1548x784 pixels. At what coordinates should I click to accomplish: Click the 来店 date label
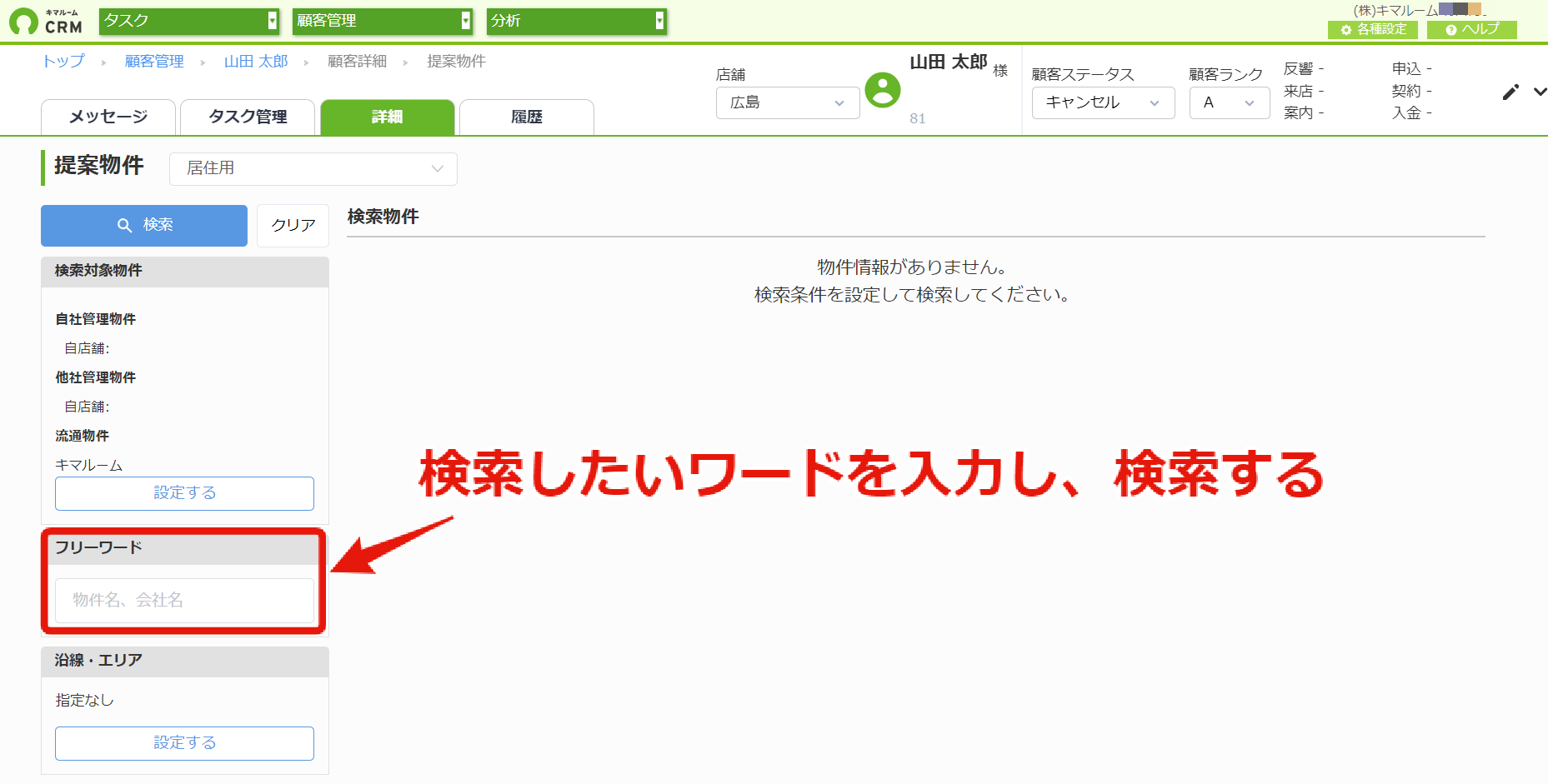[1298, 91]
